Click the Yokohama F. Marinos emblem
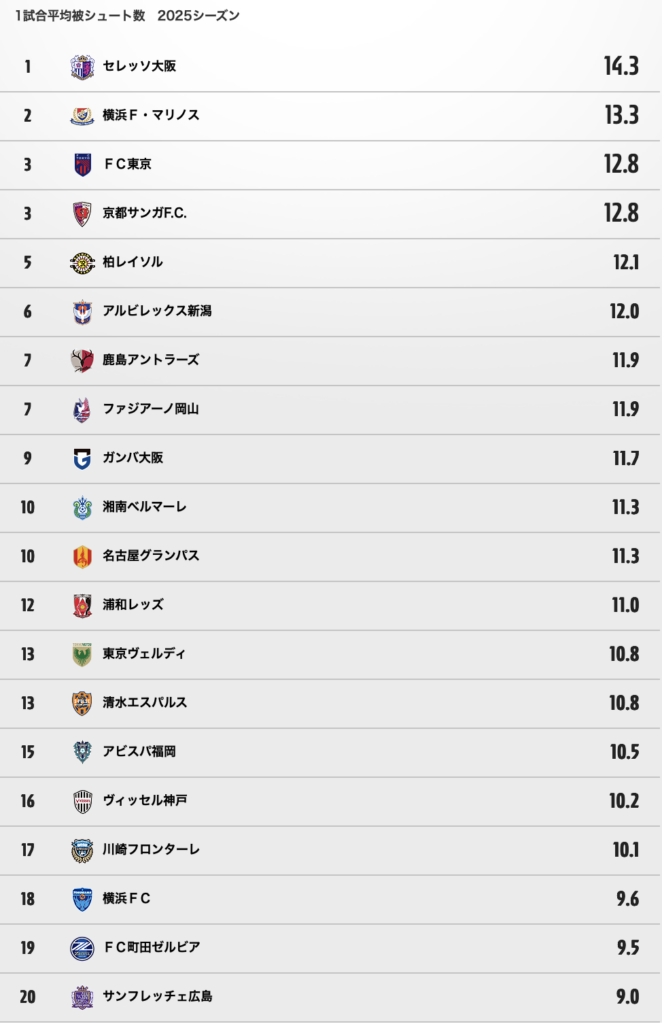662x1024 pixels. 82,116
